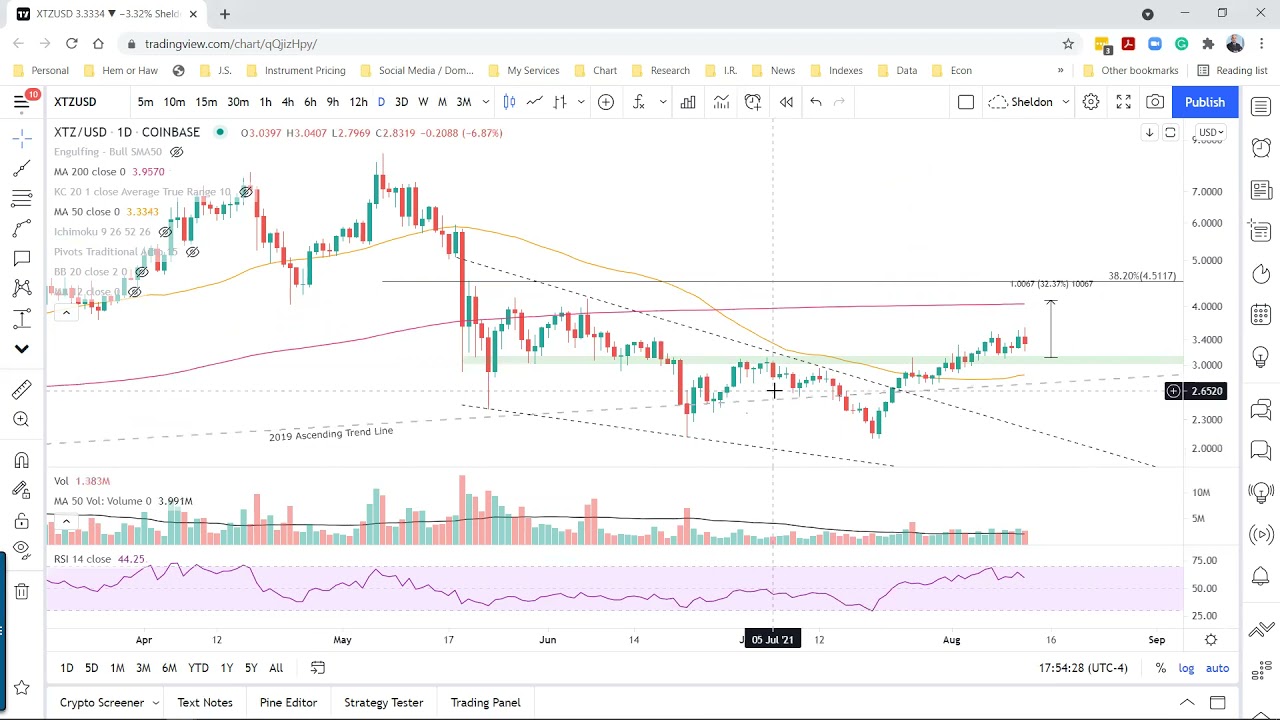
Task: Expand the indicators favorites dropdown arrow
Action: point(662,102)
